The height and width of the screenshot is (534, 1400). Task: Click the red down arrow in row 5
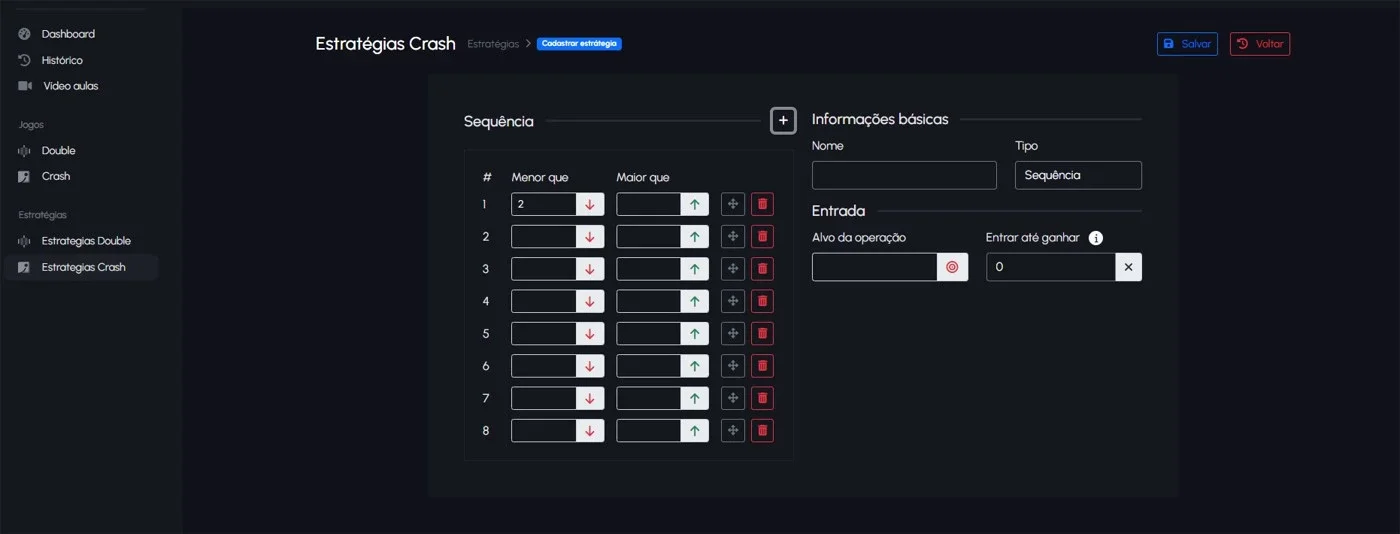(590, 334)
